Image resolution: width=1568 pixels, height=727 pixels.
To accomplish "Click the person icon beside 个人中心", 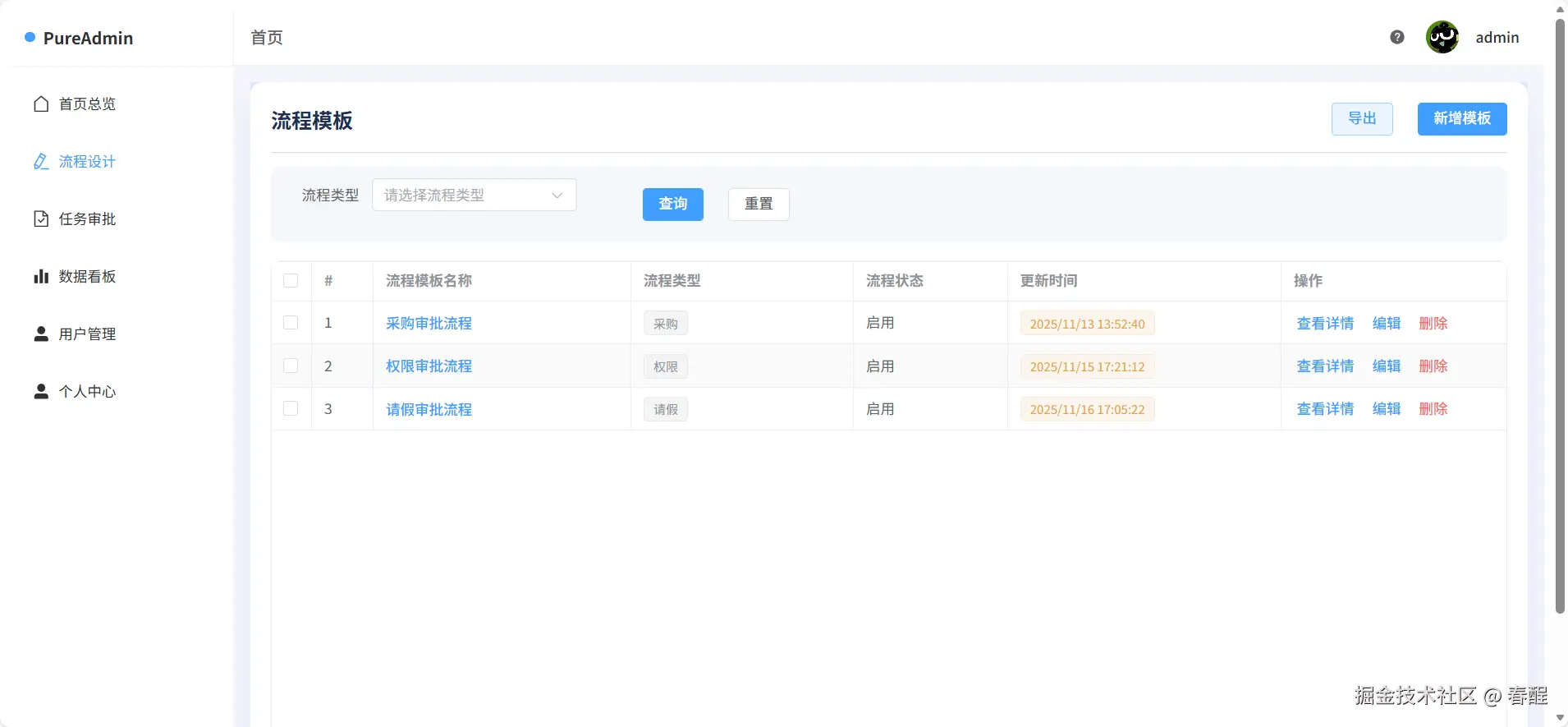I will pos(41,391).
